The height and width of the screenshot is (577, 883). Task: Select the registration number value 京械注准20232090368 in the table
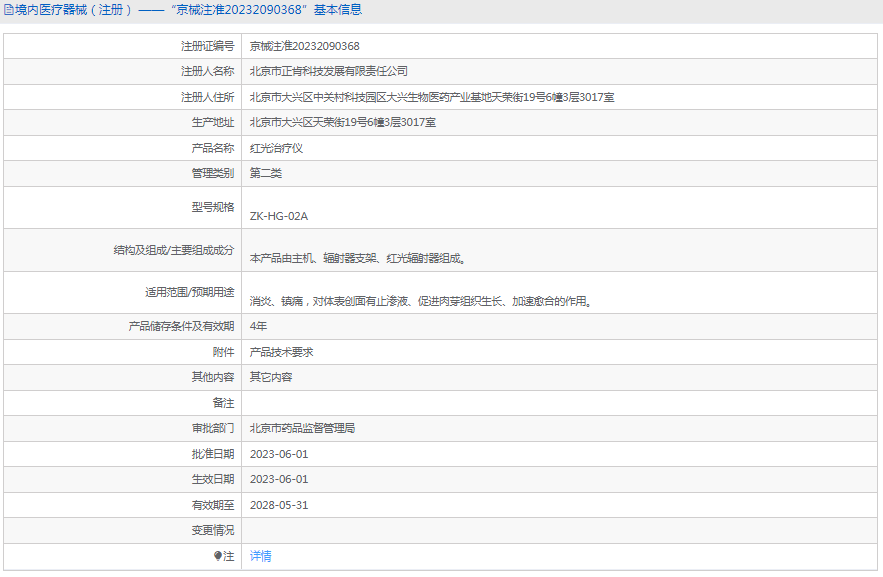point(305,46)
